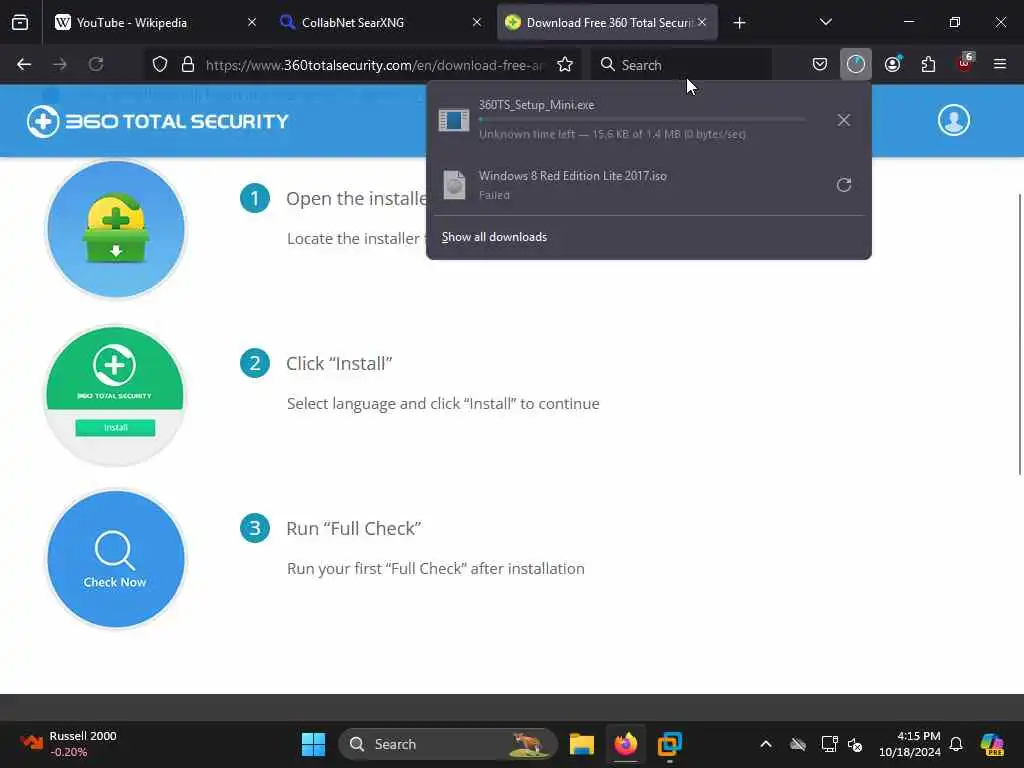Reload the current page
1024x768 pixels.
tap(96, 65)
